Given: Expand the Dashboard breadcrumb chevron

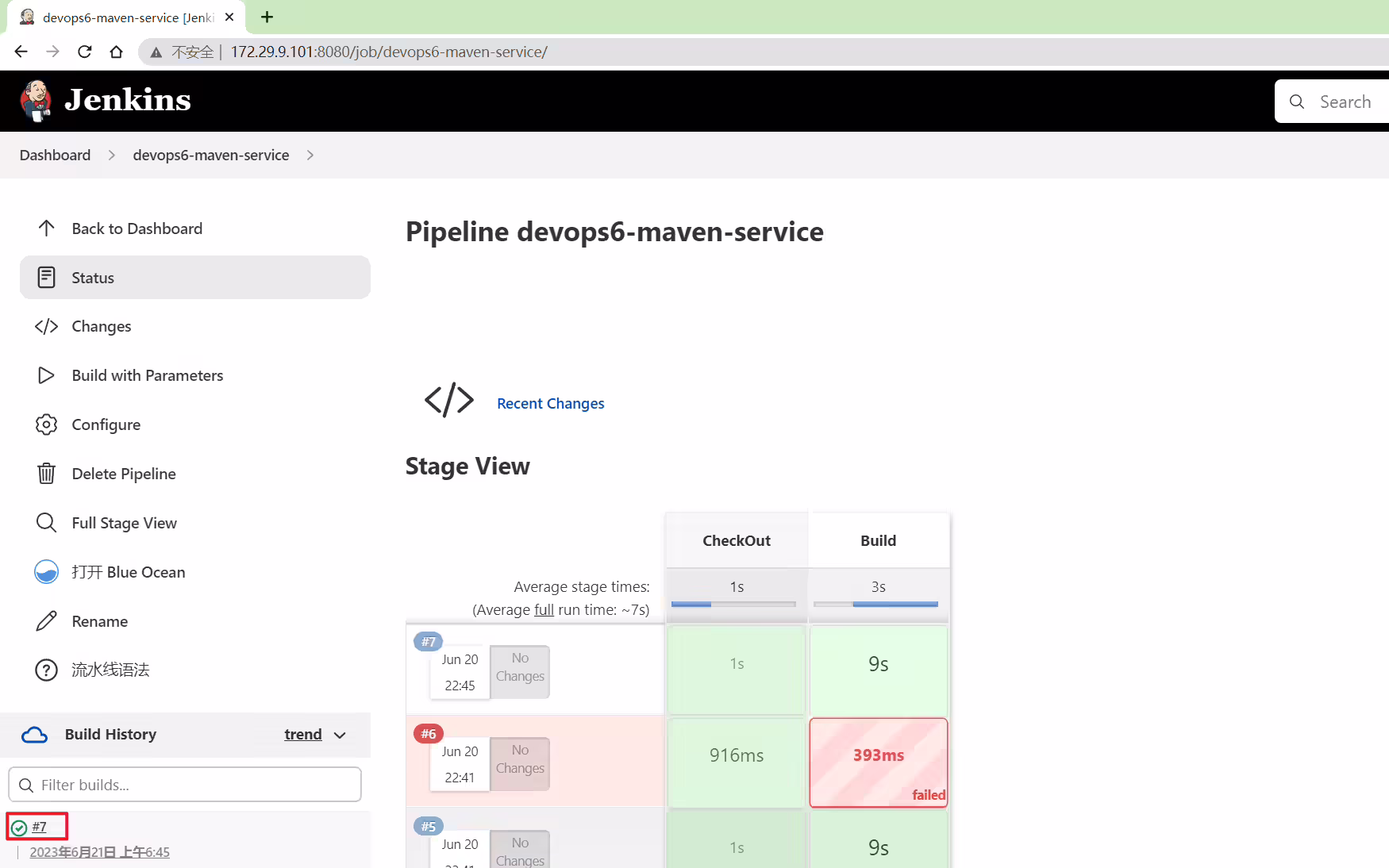Looking at the screenshot, I should [x=112, y=156].
